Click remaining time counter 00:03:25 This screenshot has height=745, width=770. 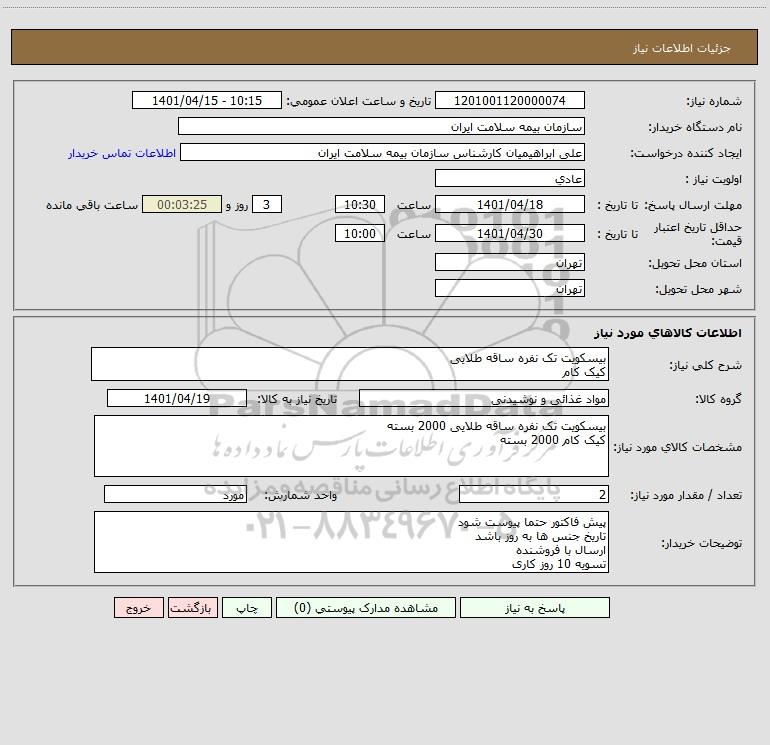point(182,204)
